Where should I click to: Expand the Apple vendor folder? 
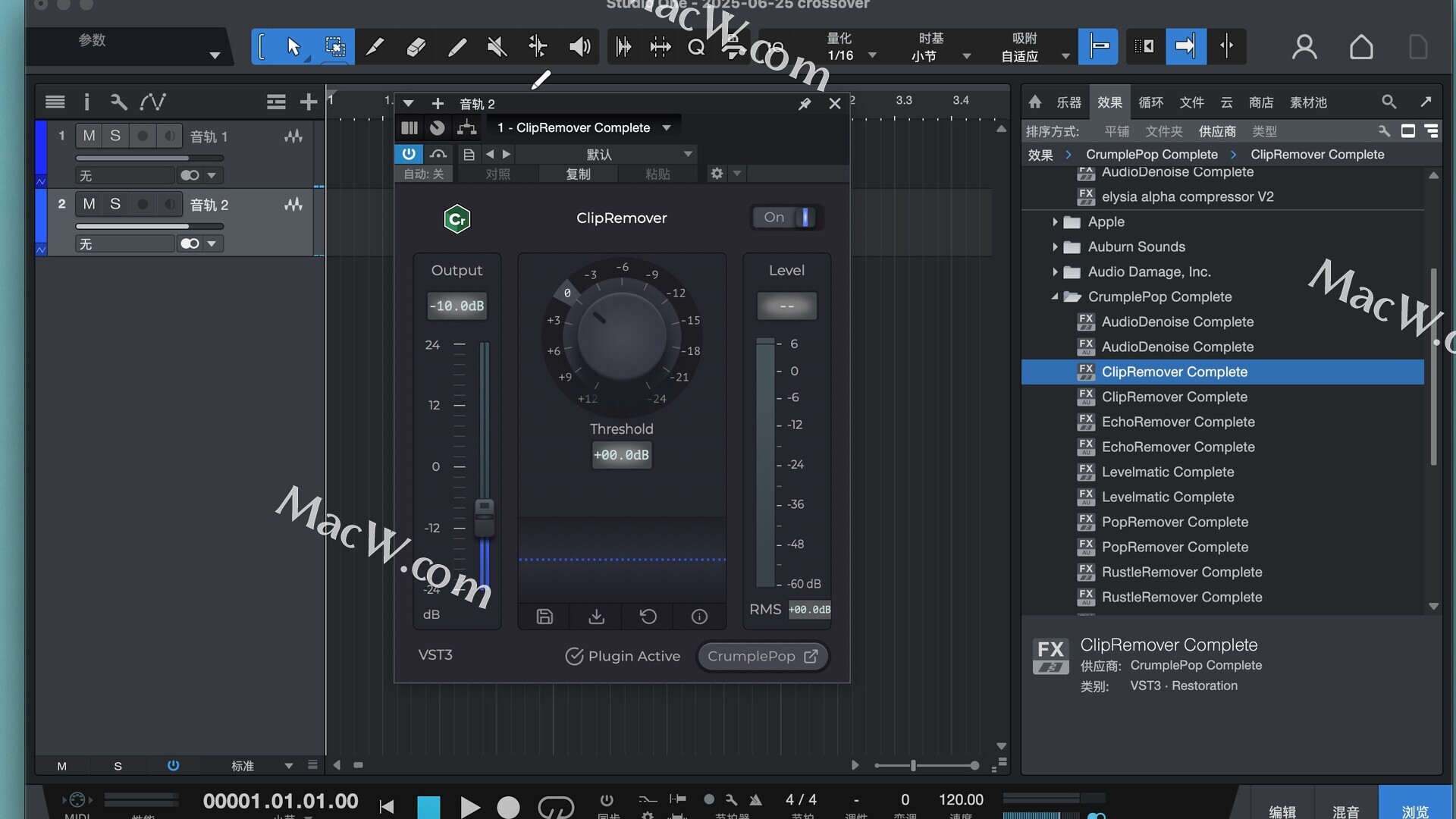tap(1055, 222)
